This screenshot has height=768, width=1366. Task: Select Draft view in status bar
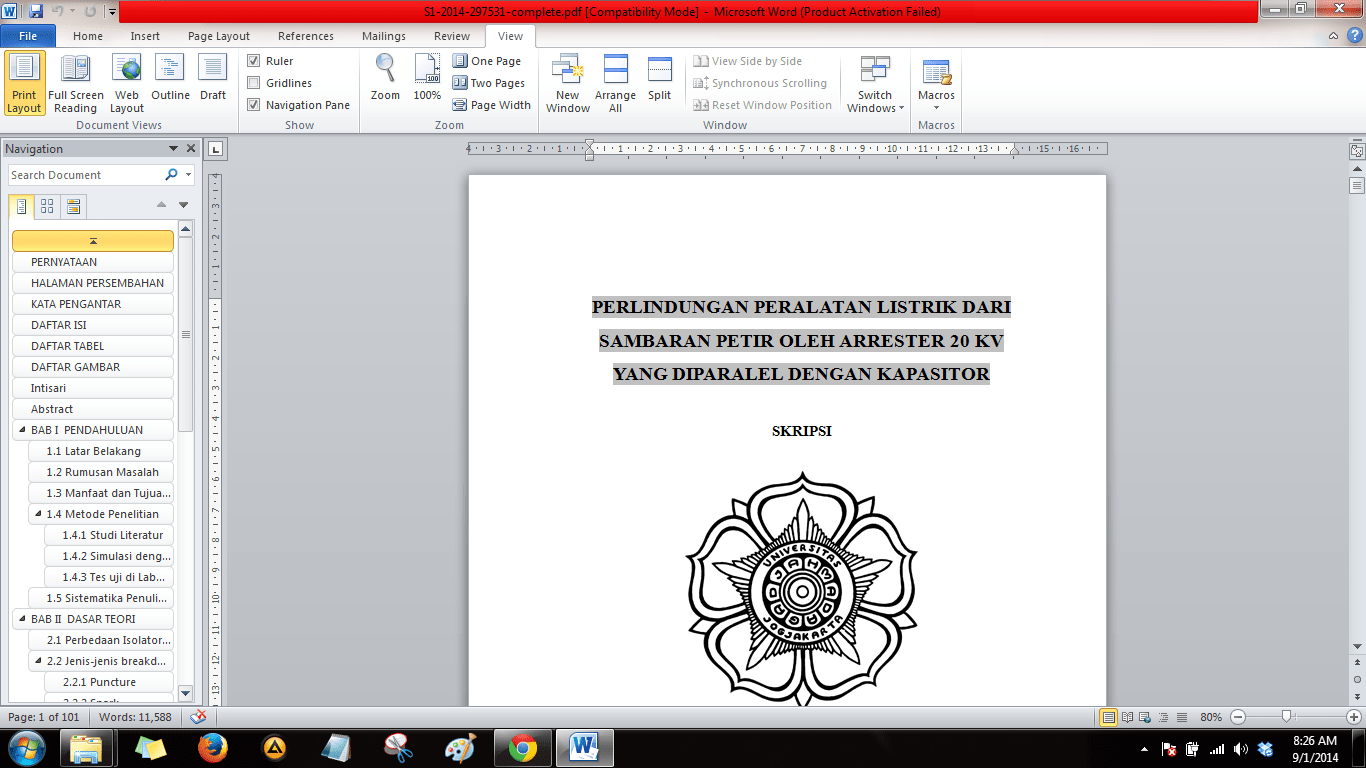[x=1182, y=717]
